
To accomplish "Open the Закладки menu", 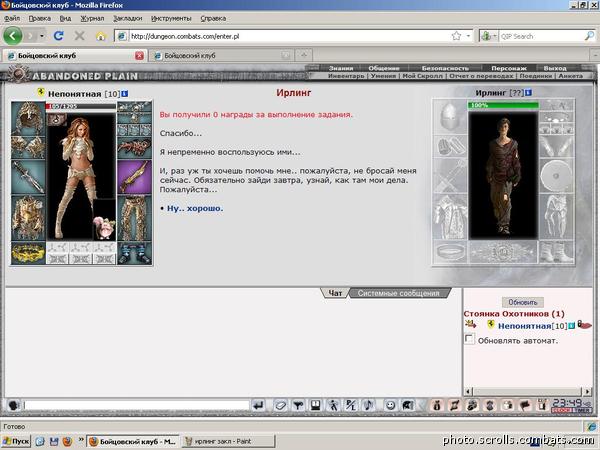I will click(127, 18).
